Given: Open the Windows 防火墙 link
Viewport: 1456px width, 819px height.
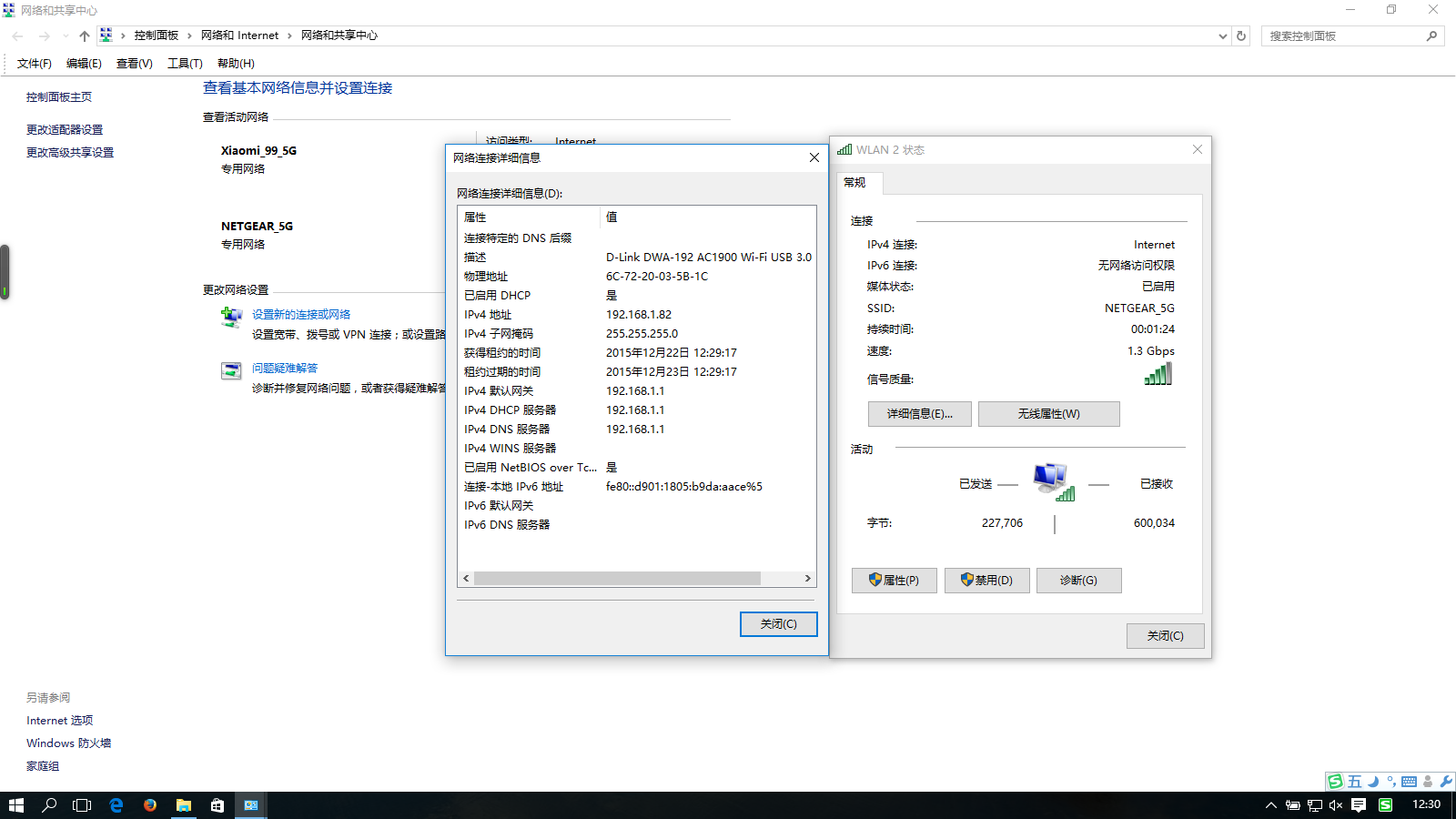Looking at the screenshot, I should tap(69, 743).
